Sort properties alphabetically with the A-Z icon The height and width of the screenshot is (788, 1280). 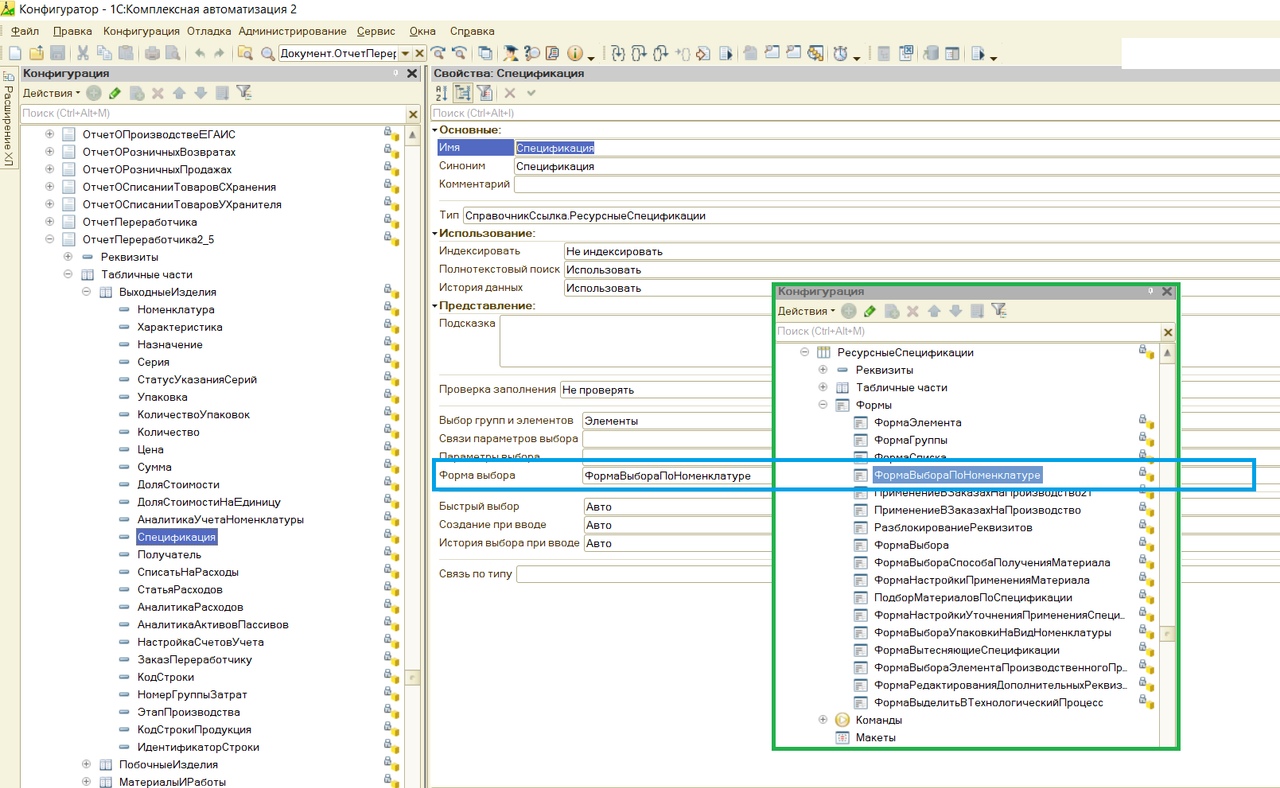(442, 93)
